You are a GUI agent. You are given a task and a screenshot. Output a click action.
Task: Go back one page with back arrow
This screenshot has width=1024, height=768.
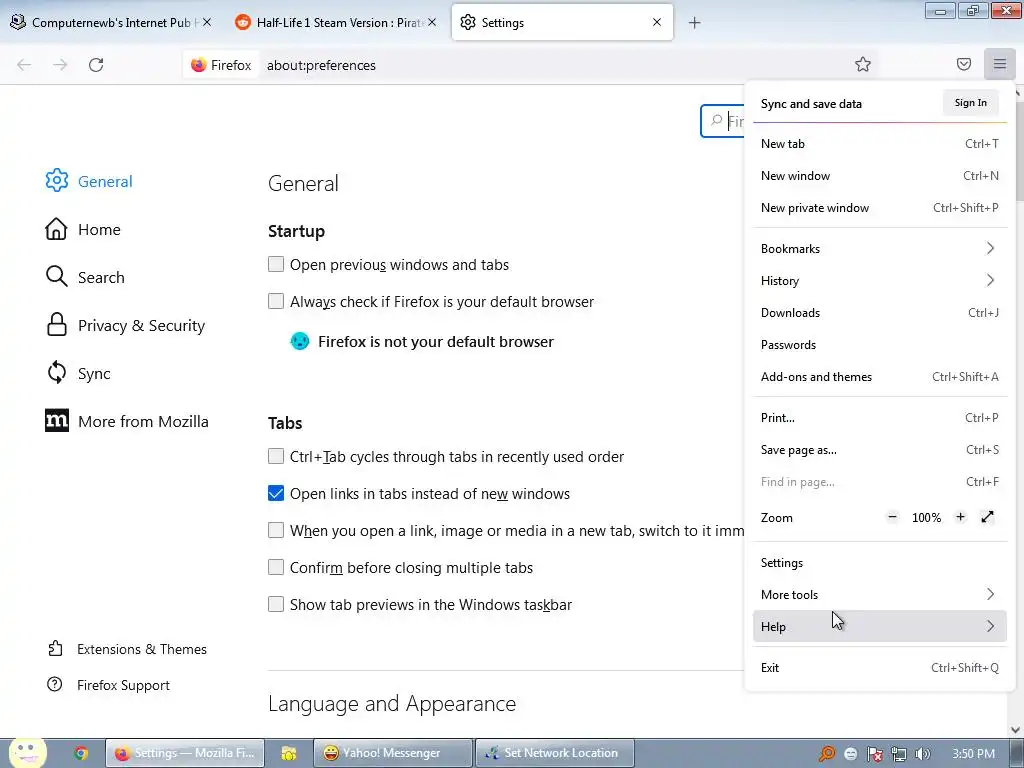(24, 65)
